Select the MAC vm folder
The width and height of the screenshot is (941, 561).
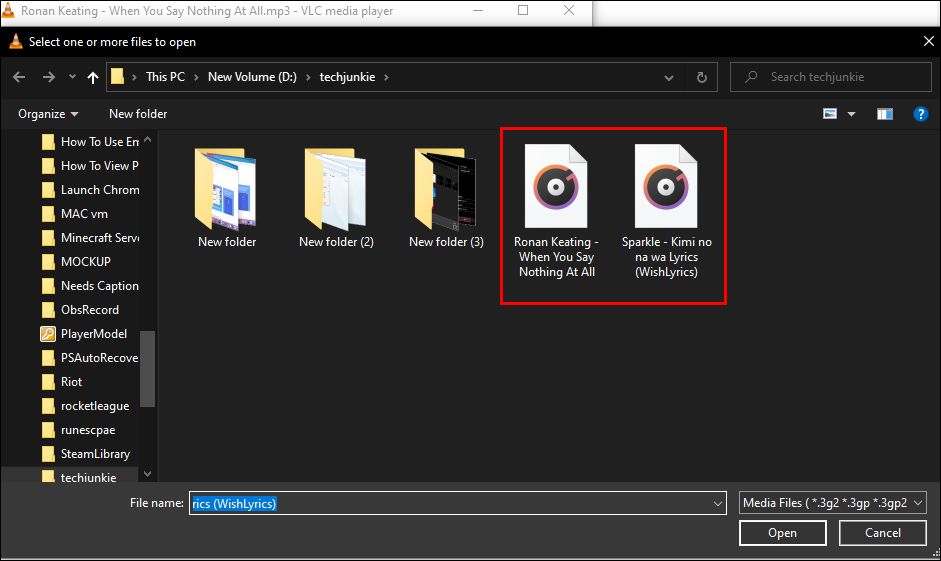coord(75,214)
